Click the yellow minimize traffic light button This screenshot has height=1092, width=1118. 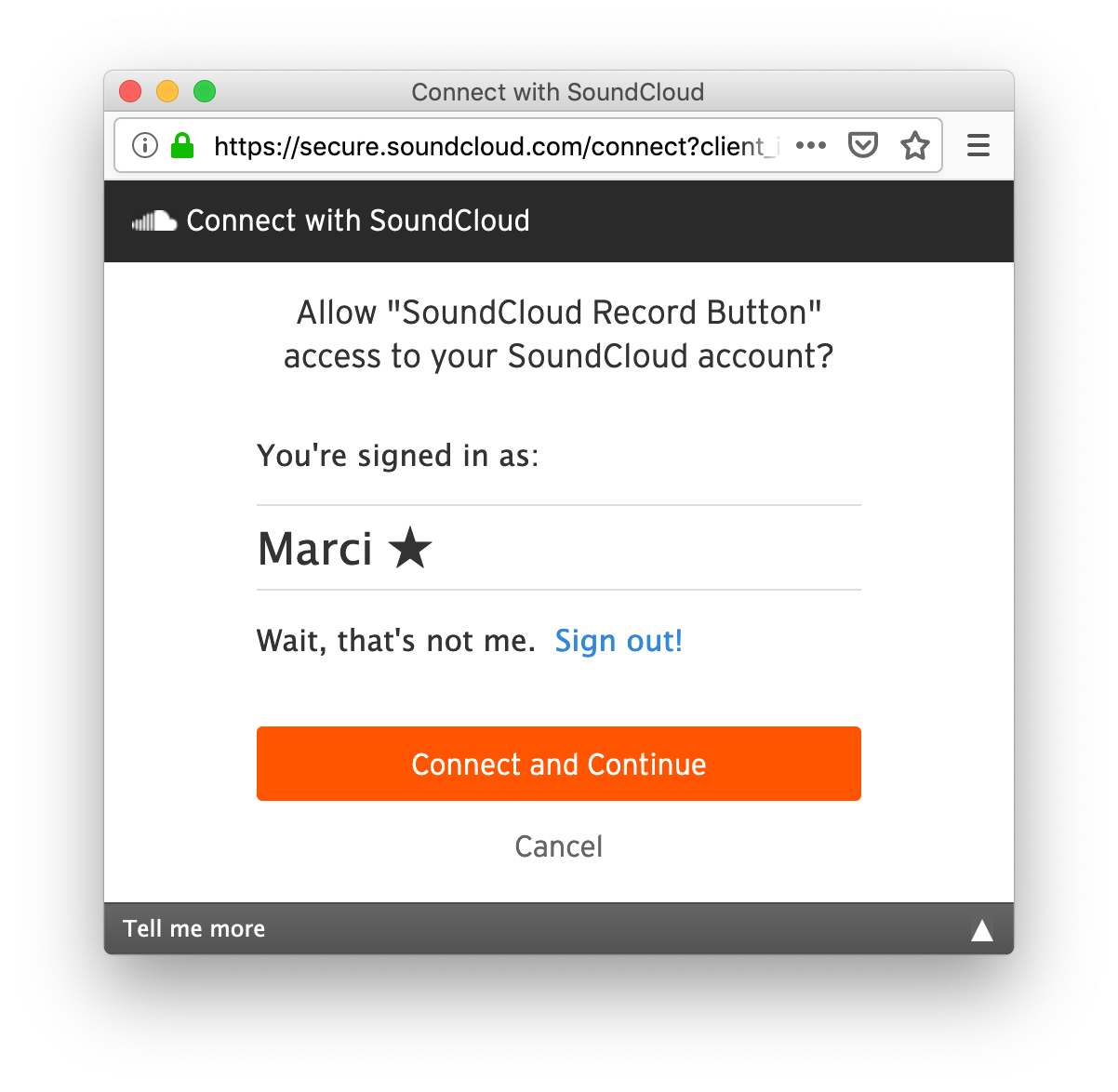point(167,91)
